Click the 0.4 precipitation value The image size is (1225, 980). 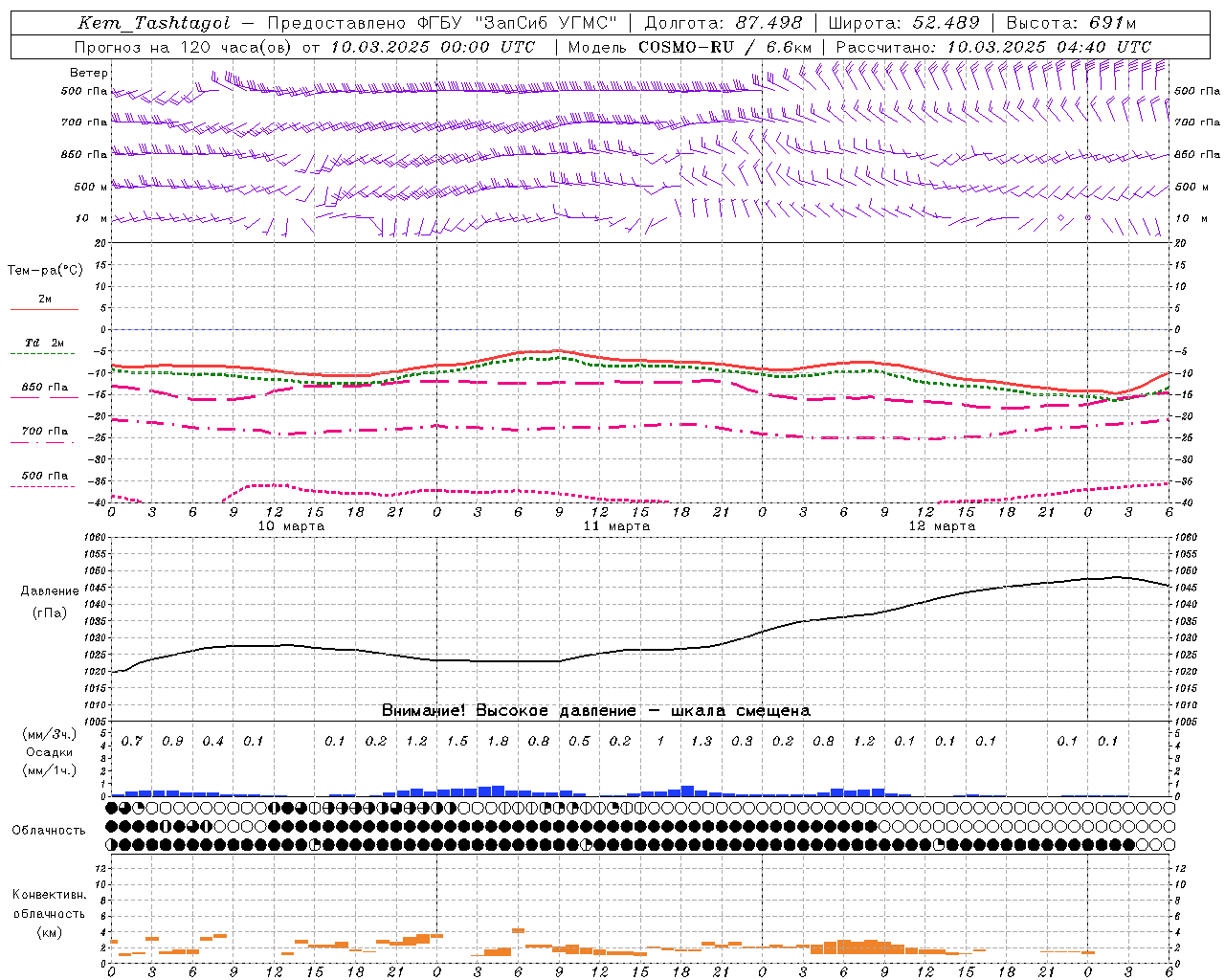(213, 742)
